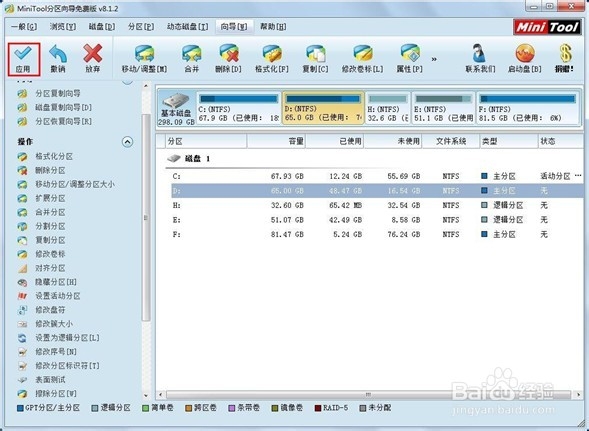The height and width of the screenshot is (431, 589).
Task: Choose 表面测试 in the operations list
Action: pos(50,380)
